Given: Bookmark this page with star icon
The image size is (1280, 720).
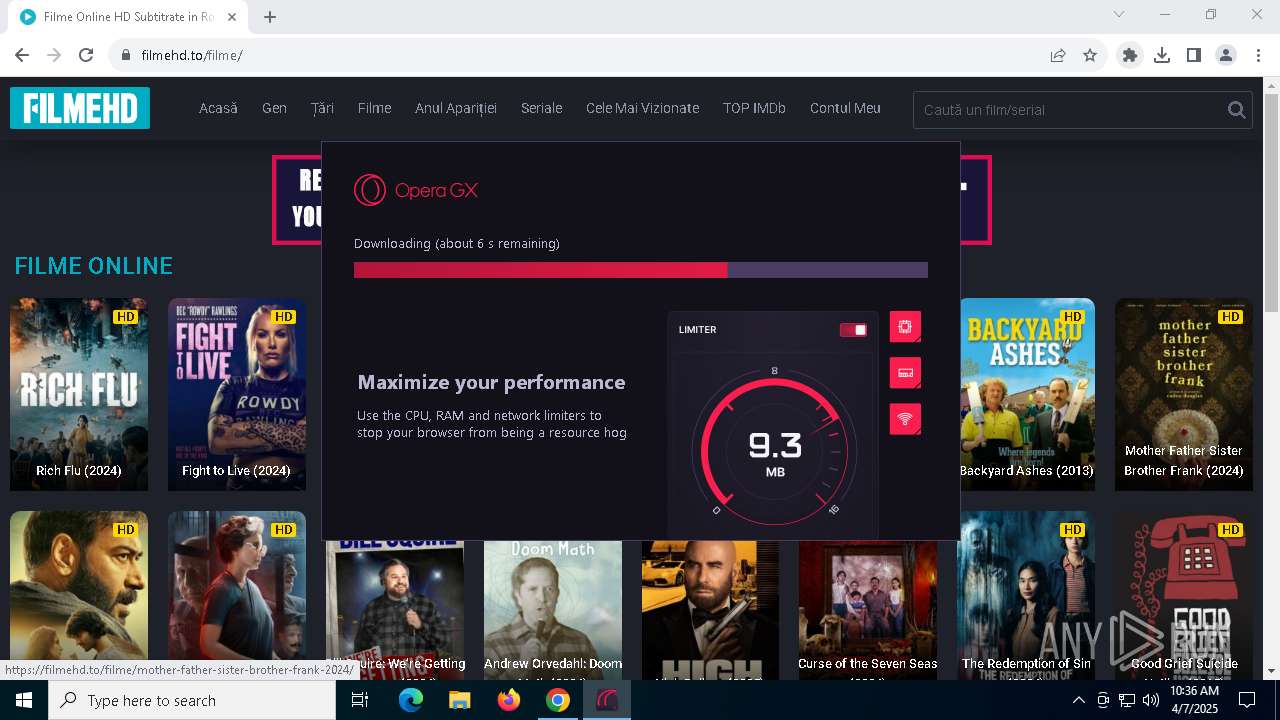Looking at the screenshot, I should click(x=1090, y=55).
